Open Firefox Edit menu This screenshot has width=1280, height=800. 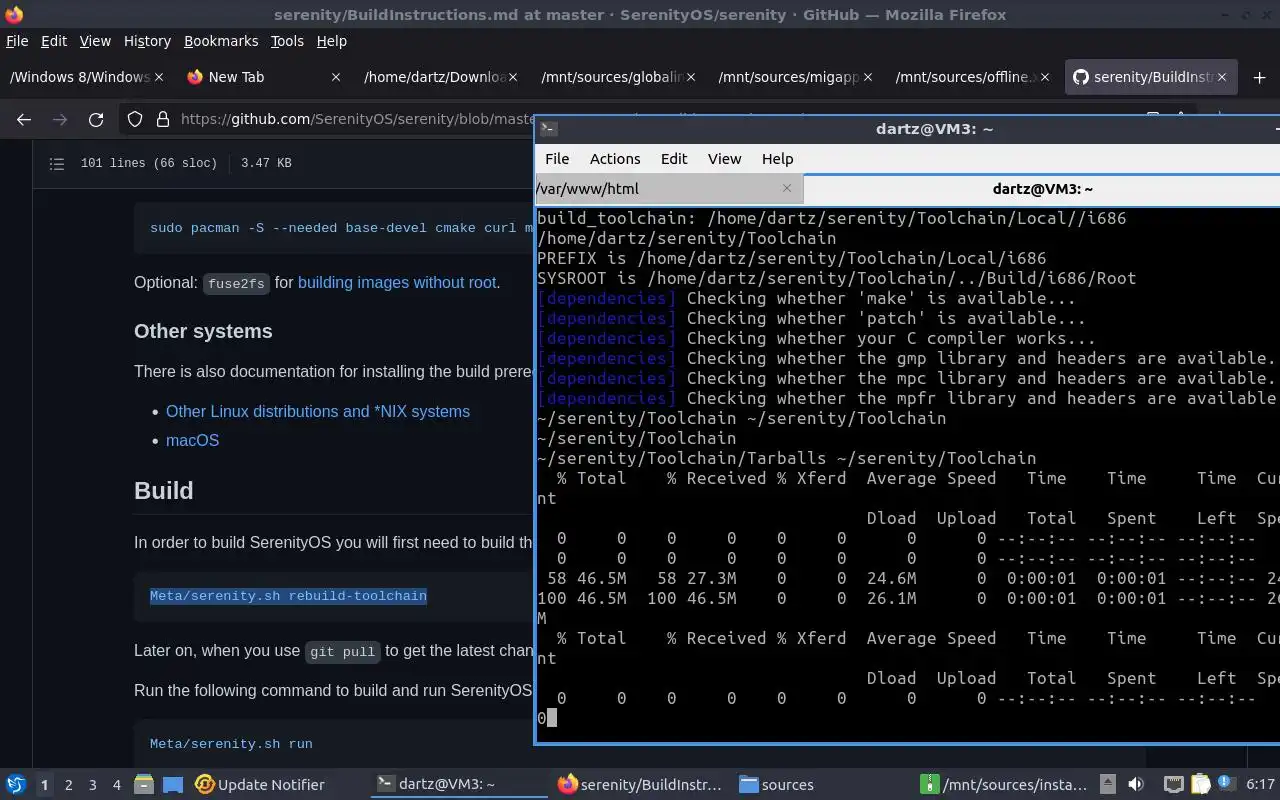coord(54,41)
